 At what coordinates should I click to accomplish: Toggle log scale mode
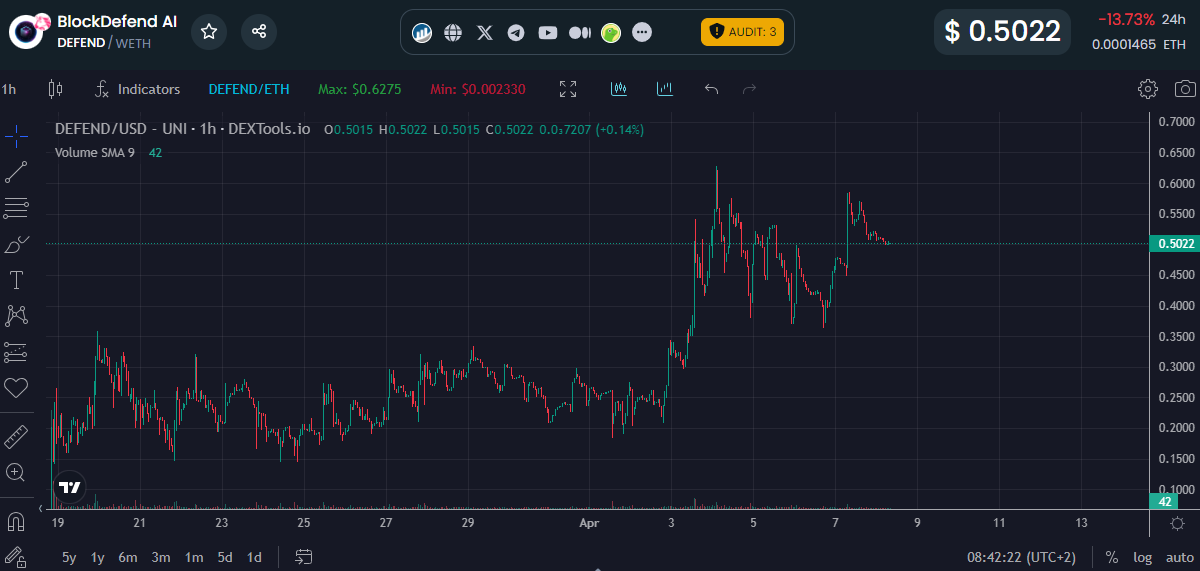pos(1142,557)
